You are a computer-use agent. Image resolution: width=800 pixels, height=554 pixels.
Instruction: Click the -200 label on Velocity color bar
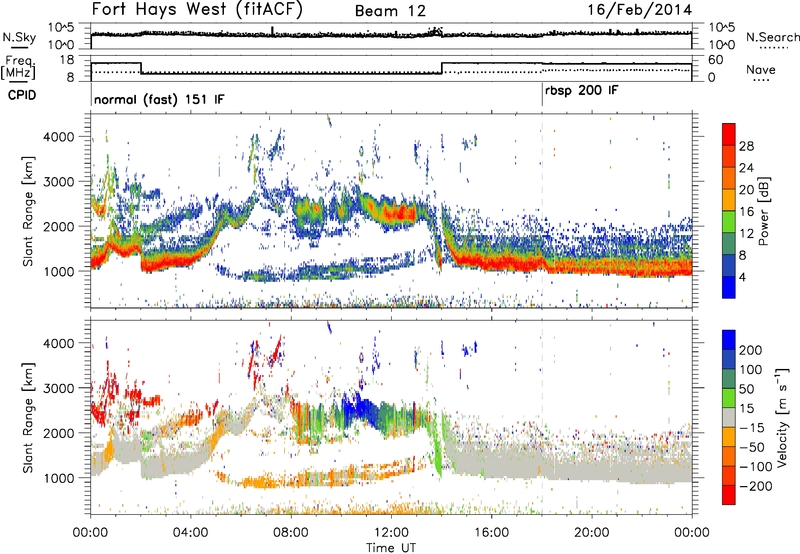[x=755, y=486]
